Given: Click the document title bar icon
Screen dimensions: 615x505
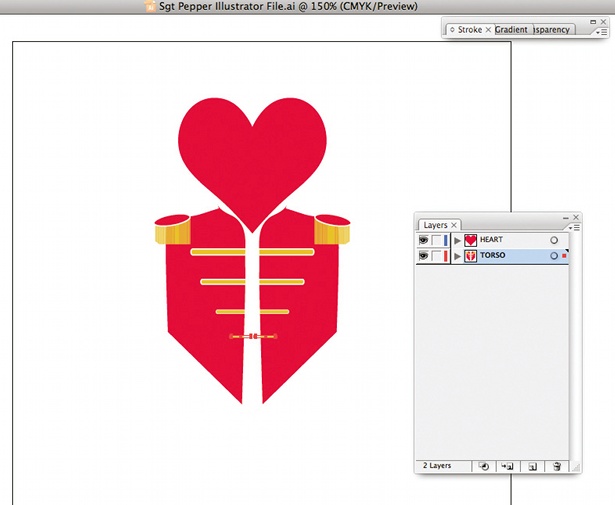Looking at the screenshot, I should tap(149, 6).
